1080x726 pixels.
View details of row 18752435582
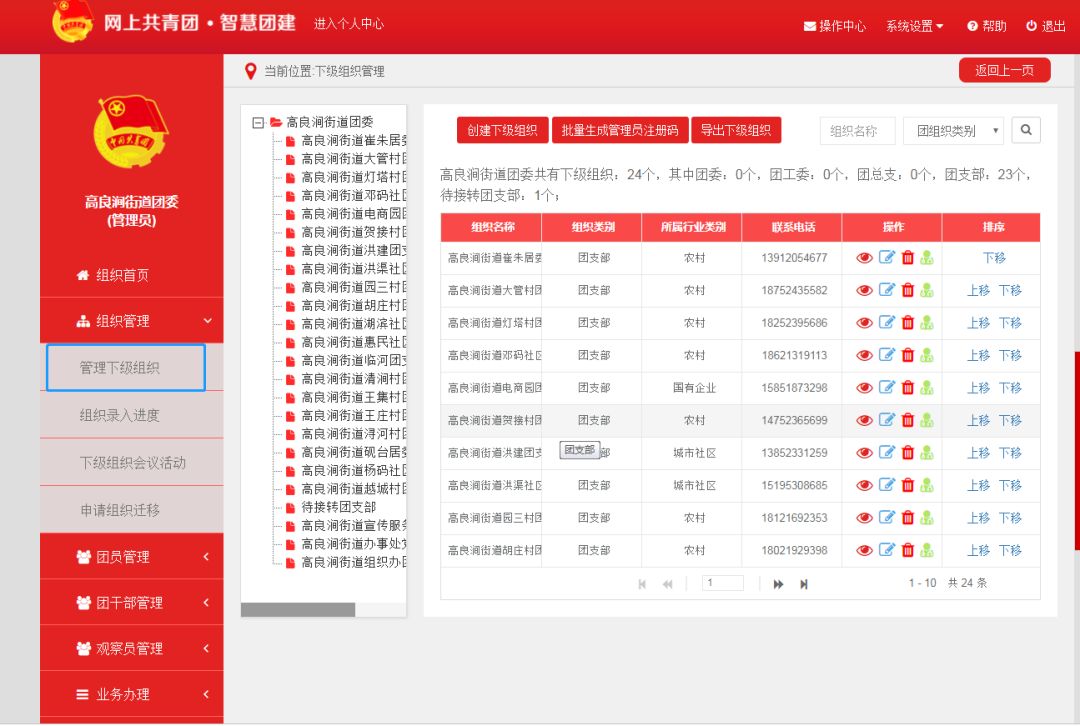pos(864,290)
